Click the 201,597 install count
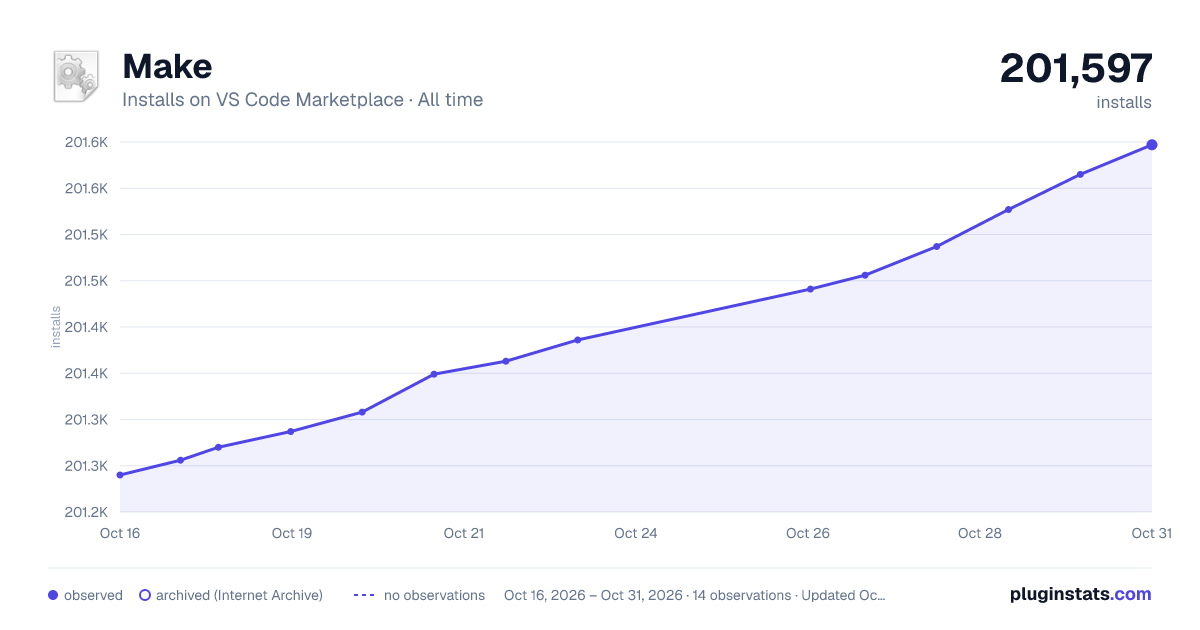Screen dimensions: 1200x630 click(x=1076, y=68)
